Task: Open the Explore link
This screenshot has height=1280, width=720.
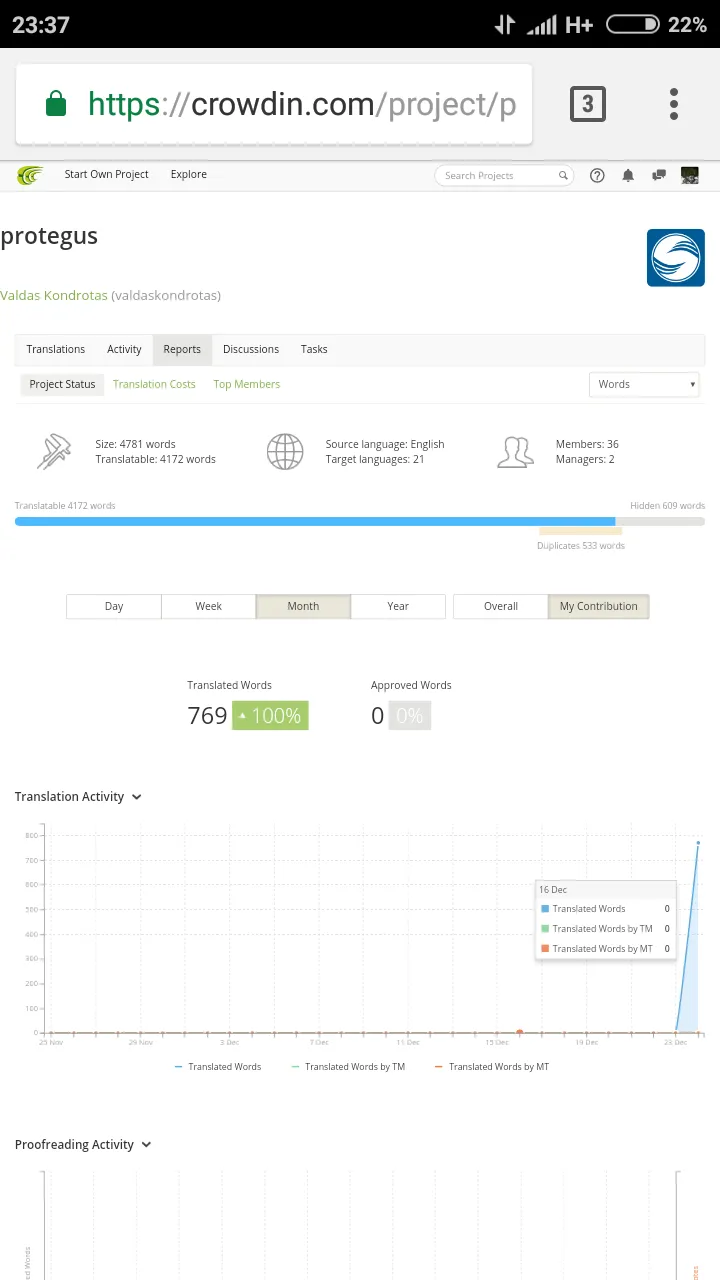Action: click(189, 174)
